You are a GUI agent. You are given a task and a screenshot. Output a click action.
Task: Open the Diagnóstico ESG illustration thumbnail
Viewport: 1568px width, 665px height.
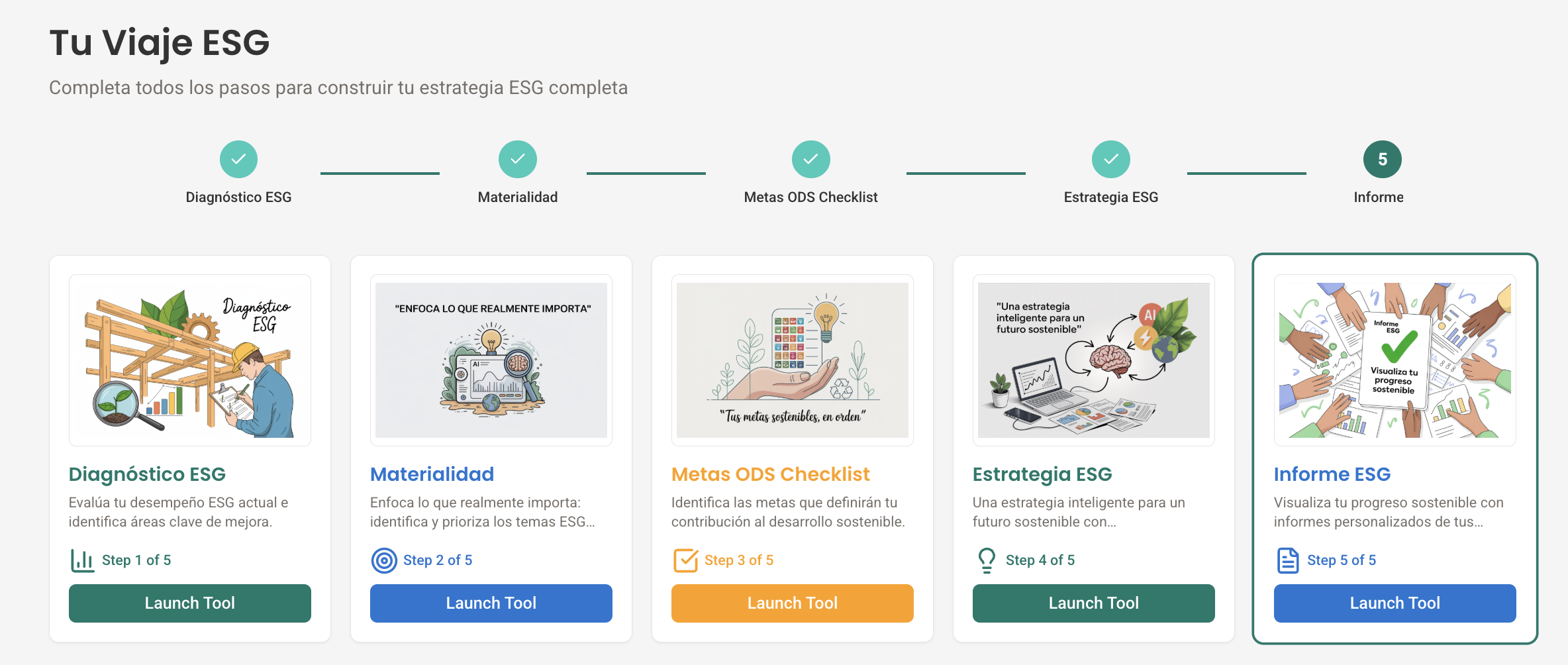pos(190,360)
